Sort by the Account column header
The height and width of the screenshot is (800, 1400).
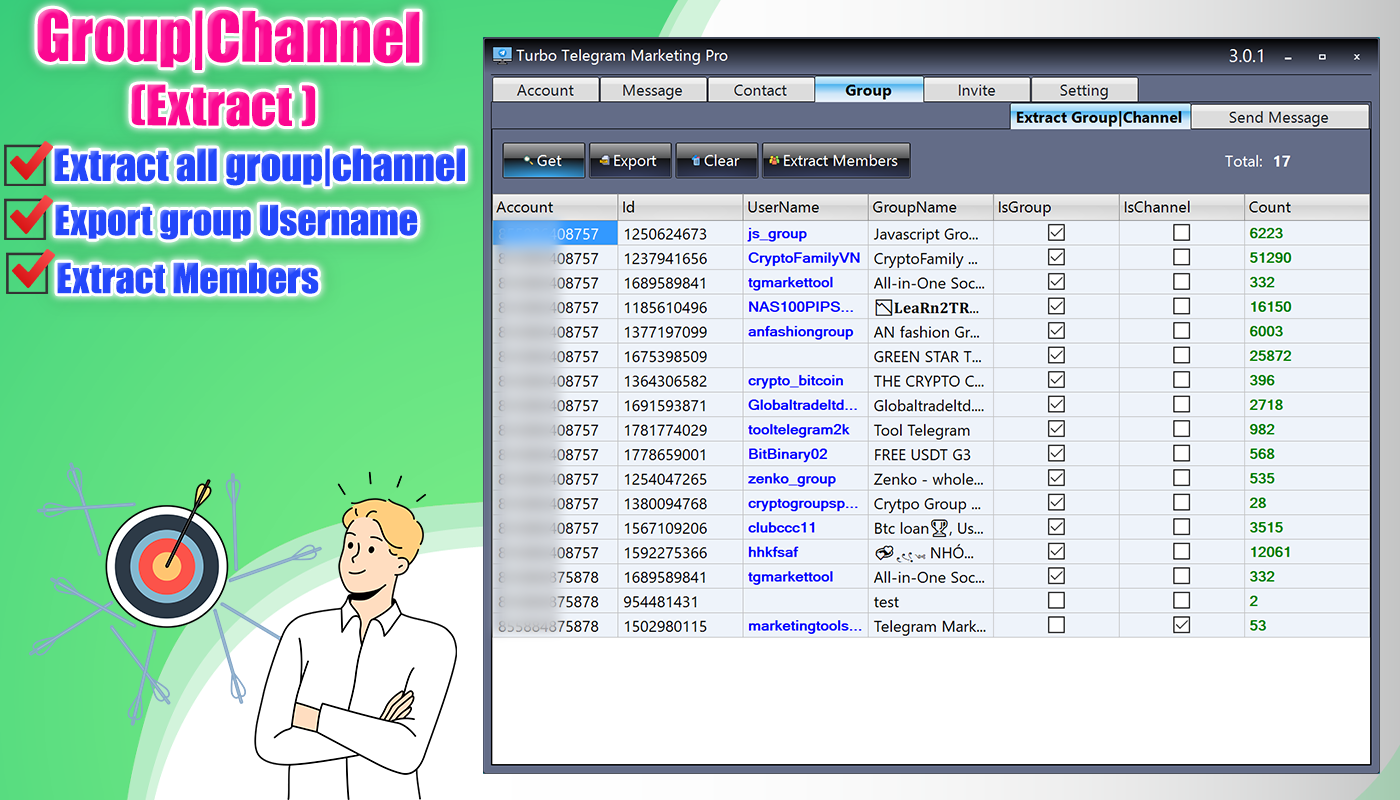pyautogui.click(x=555, y=207)
